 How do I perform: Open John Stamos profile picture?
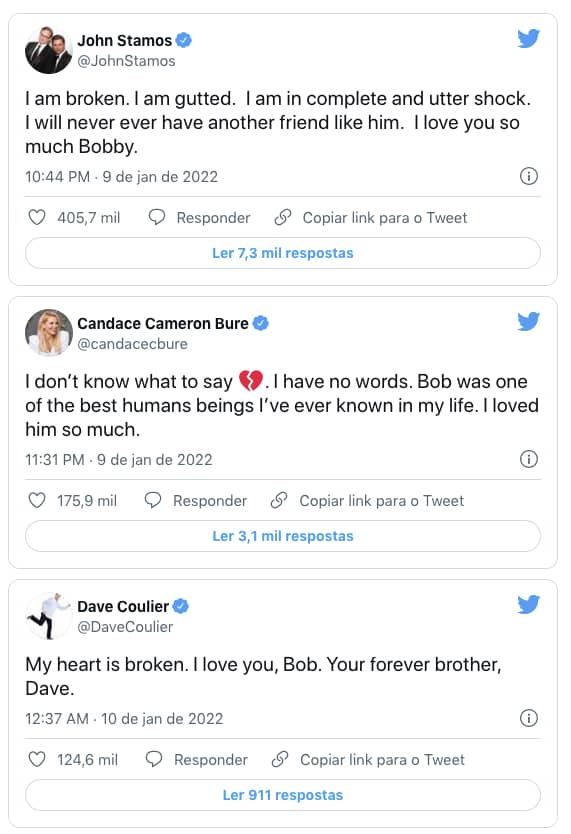(48, 50)
